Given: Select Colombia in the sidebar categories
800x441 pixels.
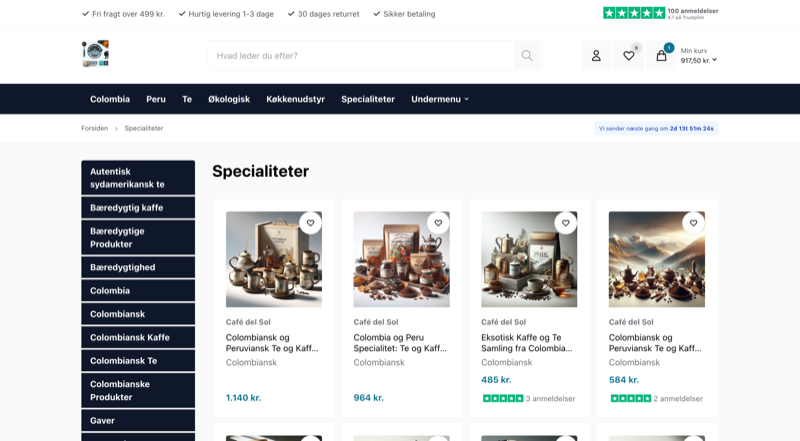Looking at the screenshot, I should (x=138, y=290).
